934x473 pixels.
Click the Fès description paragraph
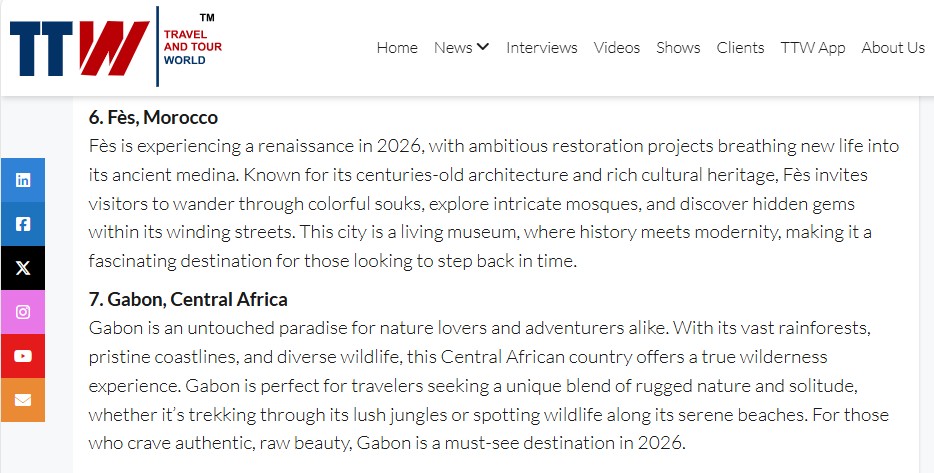click(x=494, y=203)
